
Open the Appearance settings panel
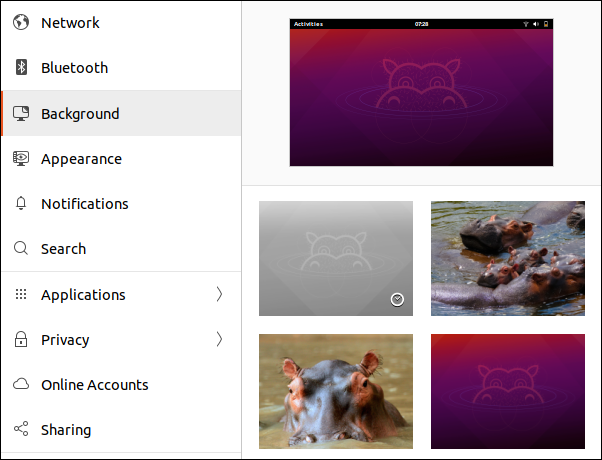[81, 159]
